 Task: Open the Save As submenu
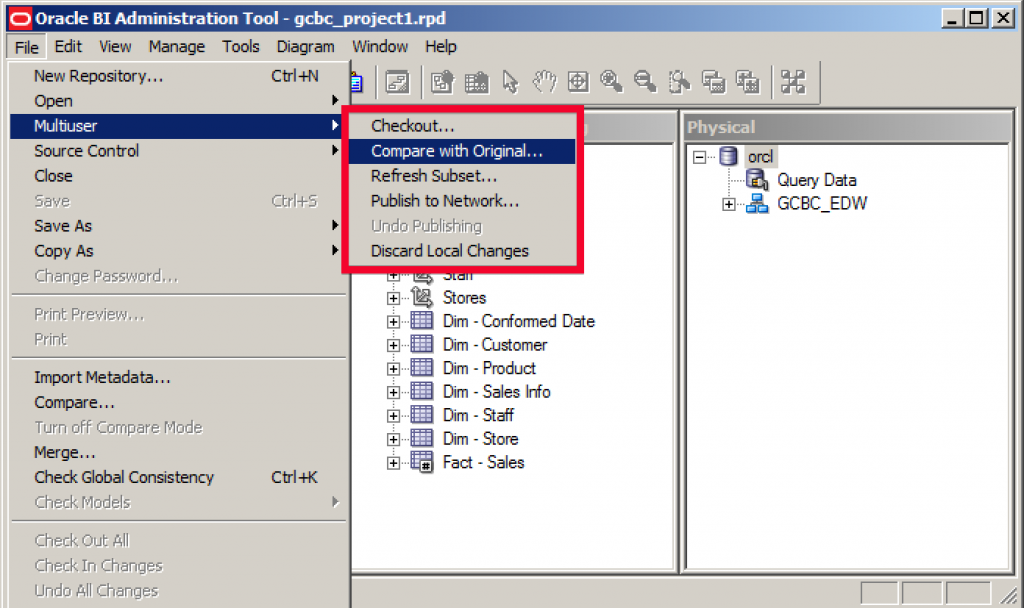[178, 226]
